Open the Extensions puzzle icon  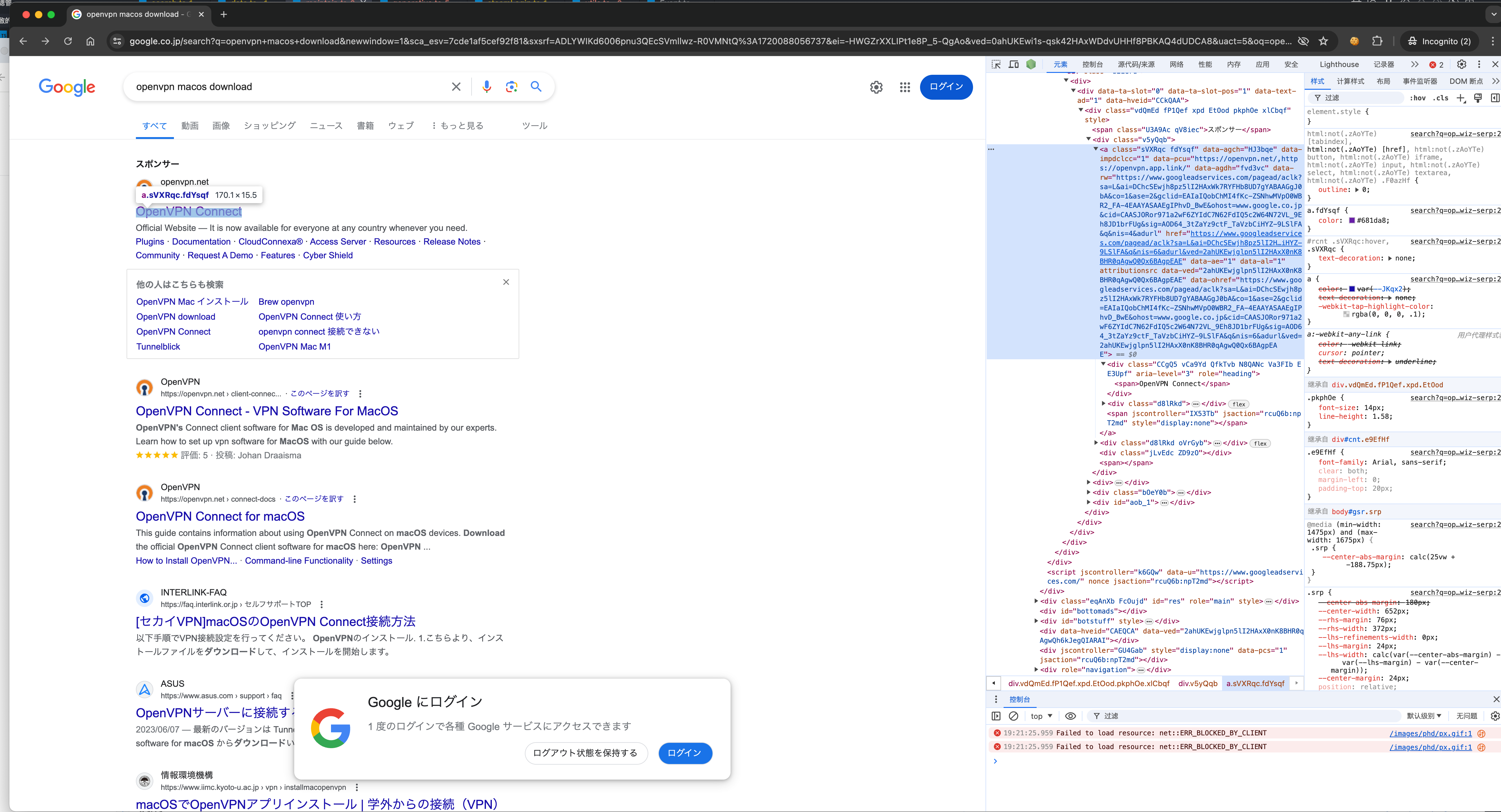(x=1377, y=41)
